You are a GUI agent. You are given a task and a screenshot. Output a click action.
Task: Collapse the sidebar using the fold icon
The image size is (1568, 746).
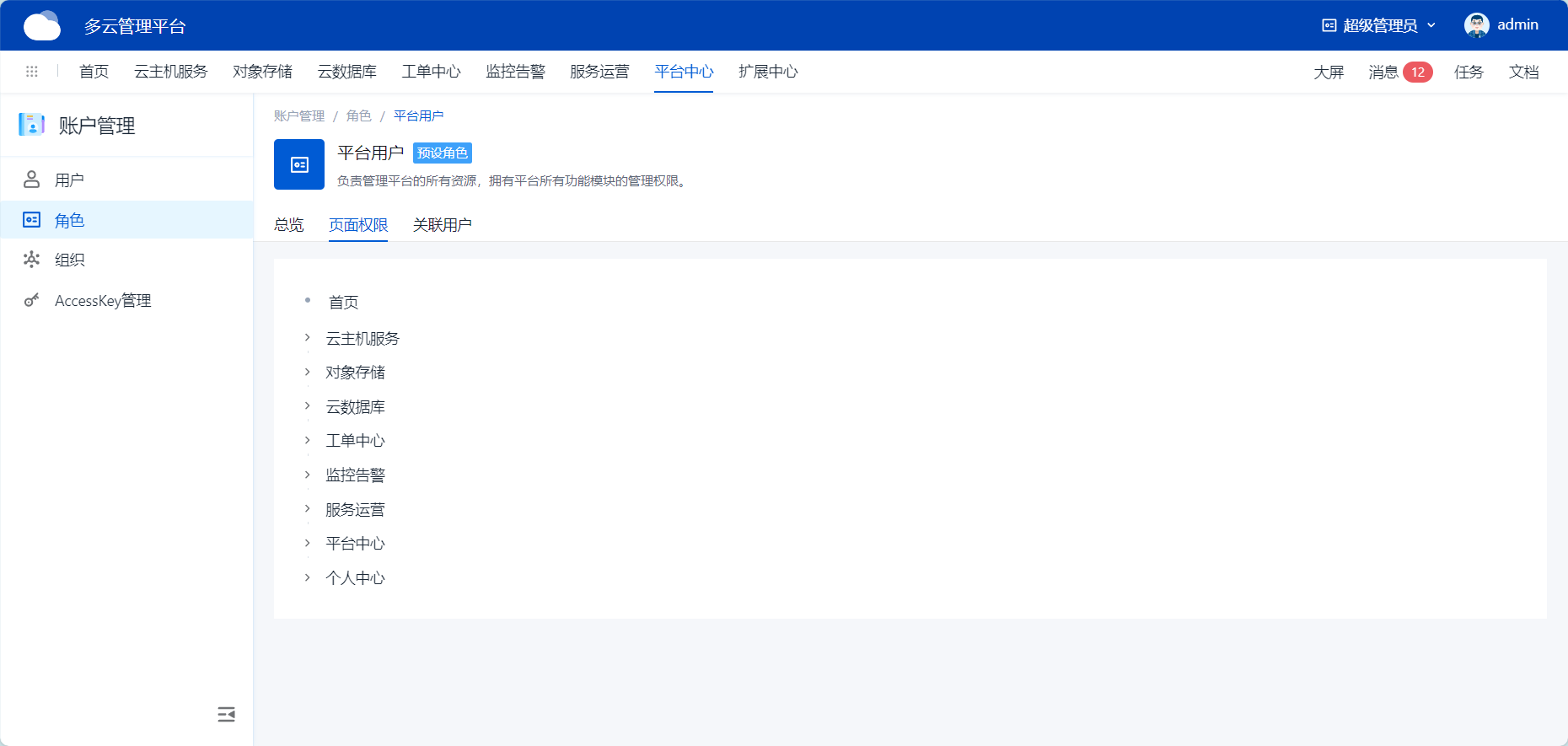coord(226,715)
